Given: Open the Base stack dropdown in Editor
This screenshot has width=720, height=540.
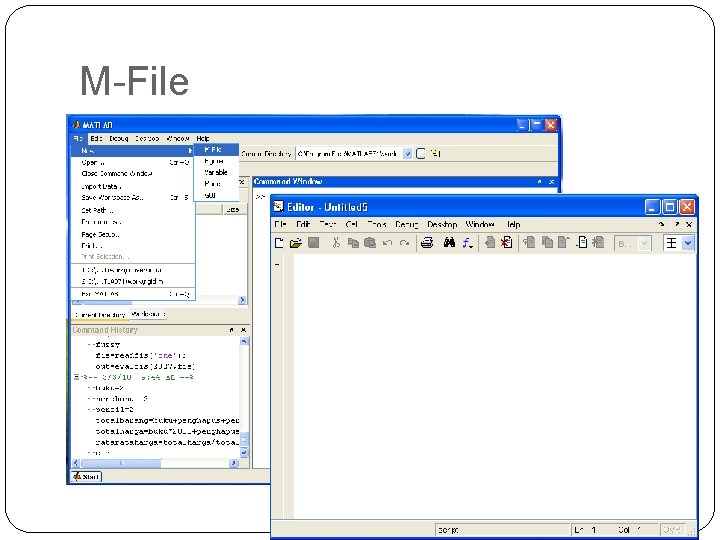Looking at the screenshot, I should [x=645, y=243].
